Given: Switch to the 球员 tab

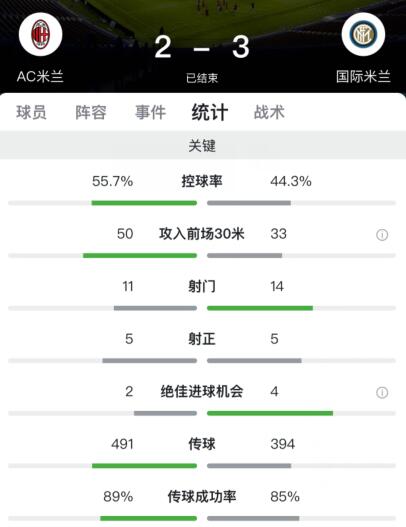Looking at the screenshot, I should coord(31,112).
